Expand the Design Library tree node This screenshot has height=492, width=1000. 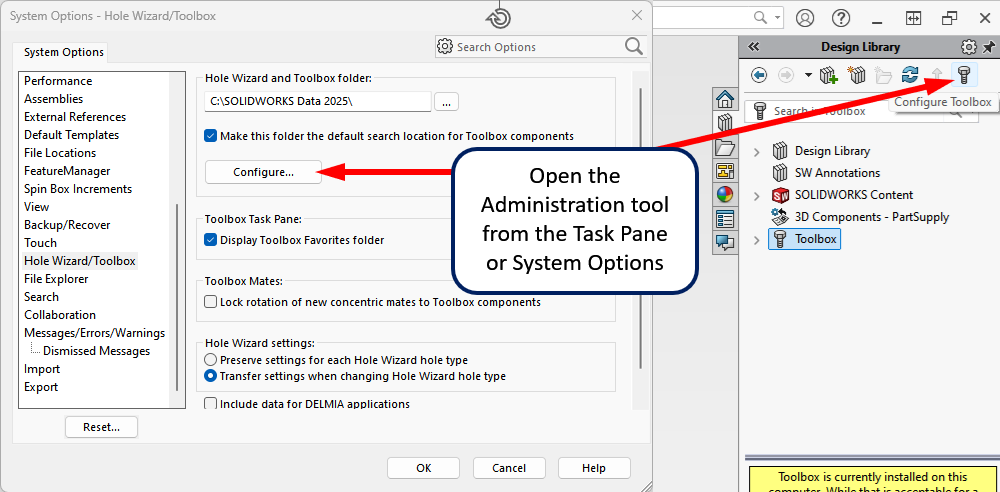pyautogui.click(x=757, y=151)
